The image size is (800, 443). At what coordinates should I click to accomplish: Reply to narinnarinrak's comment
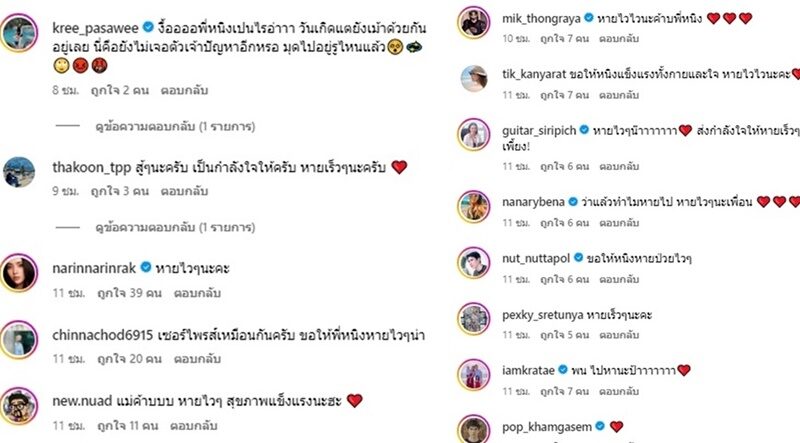tap(197, 293)
